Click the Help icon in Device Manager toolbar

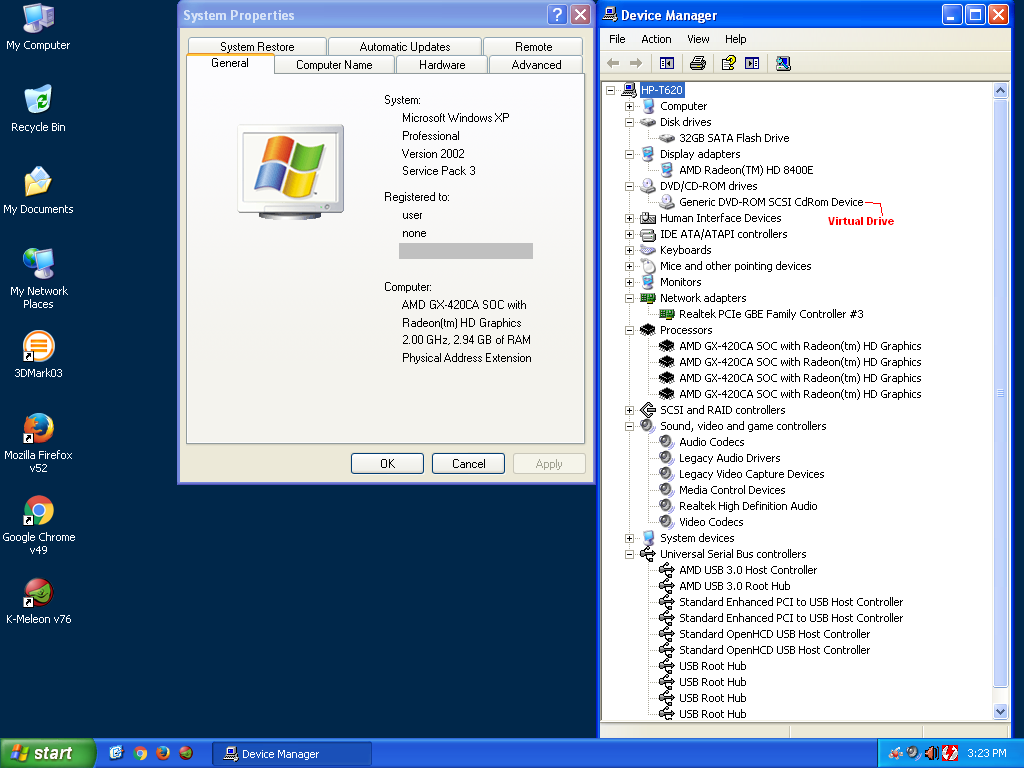click(x=729, y=63)
